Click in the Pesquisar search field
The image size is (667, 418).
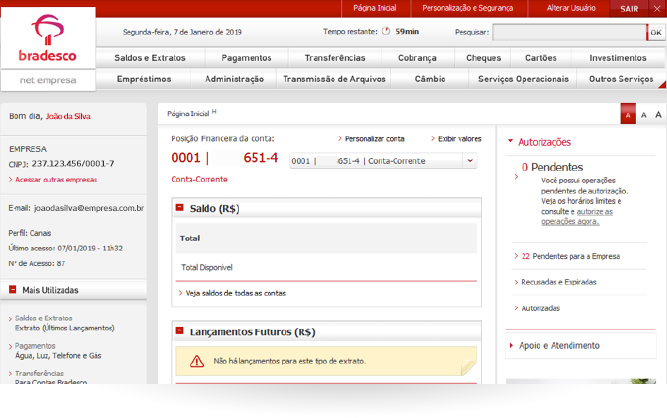tap(569, 33)
